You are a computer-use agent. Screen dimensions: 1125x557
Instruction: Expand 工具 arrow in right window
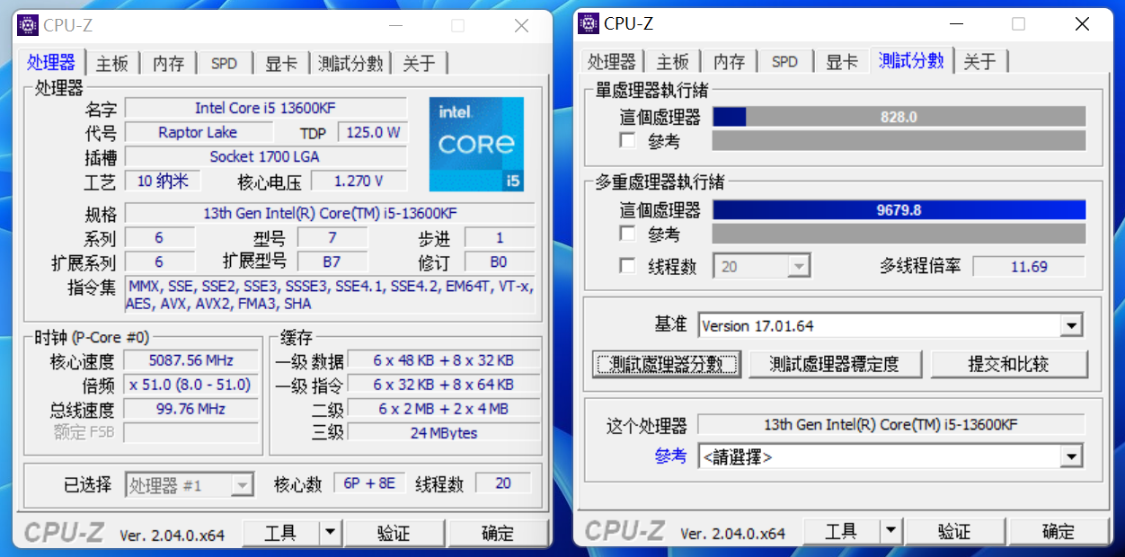coord(890,532)
